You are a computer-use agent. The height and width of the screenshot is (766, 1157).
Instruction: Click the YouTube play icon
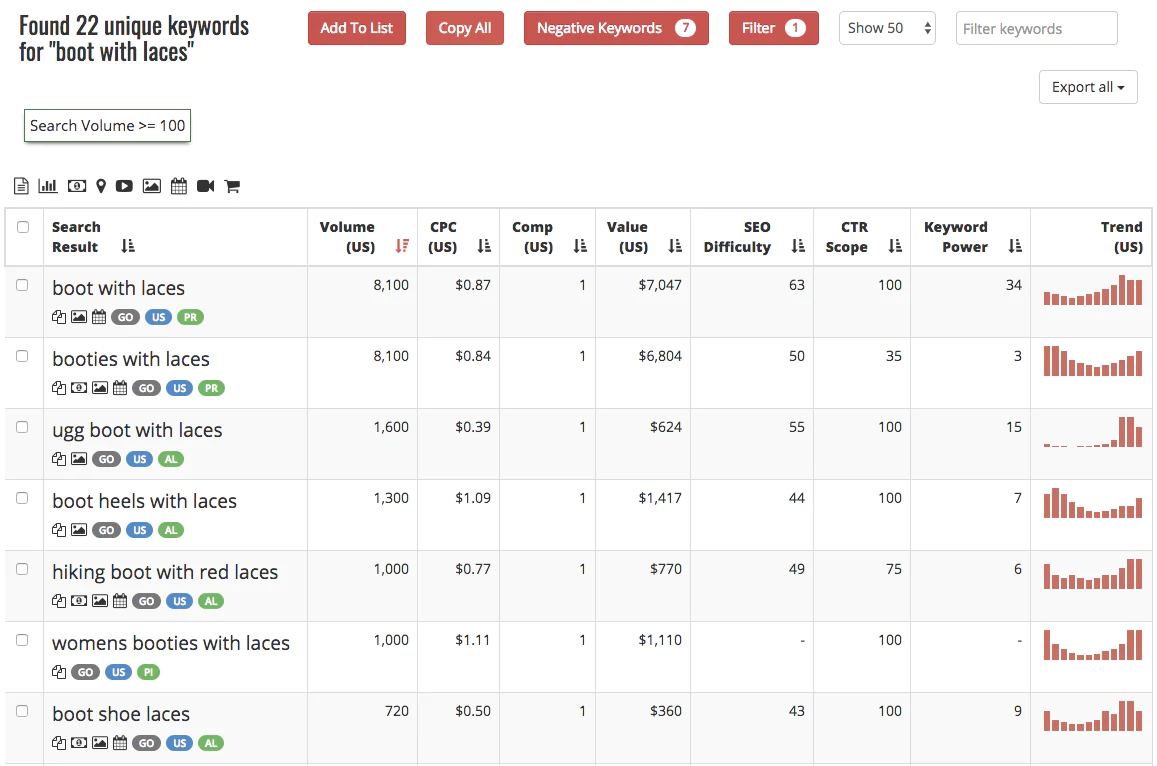click(x=124, y=186)
